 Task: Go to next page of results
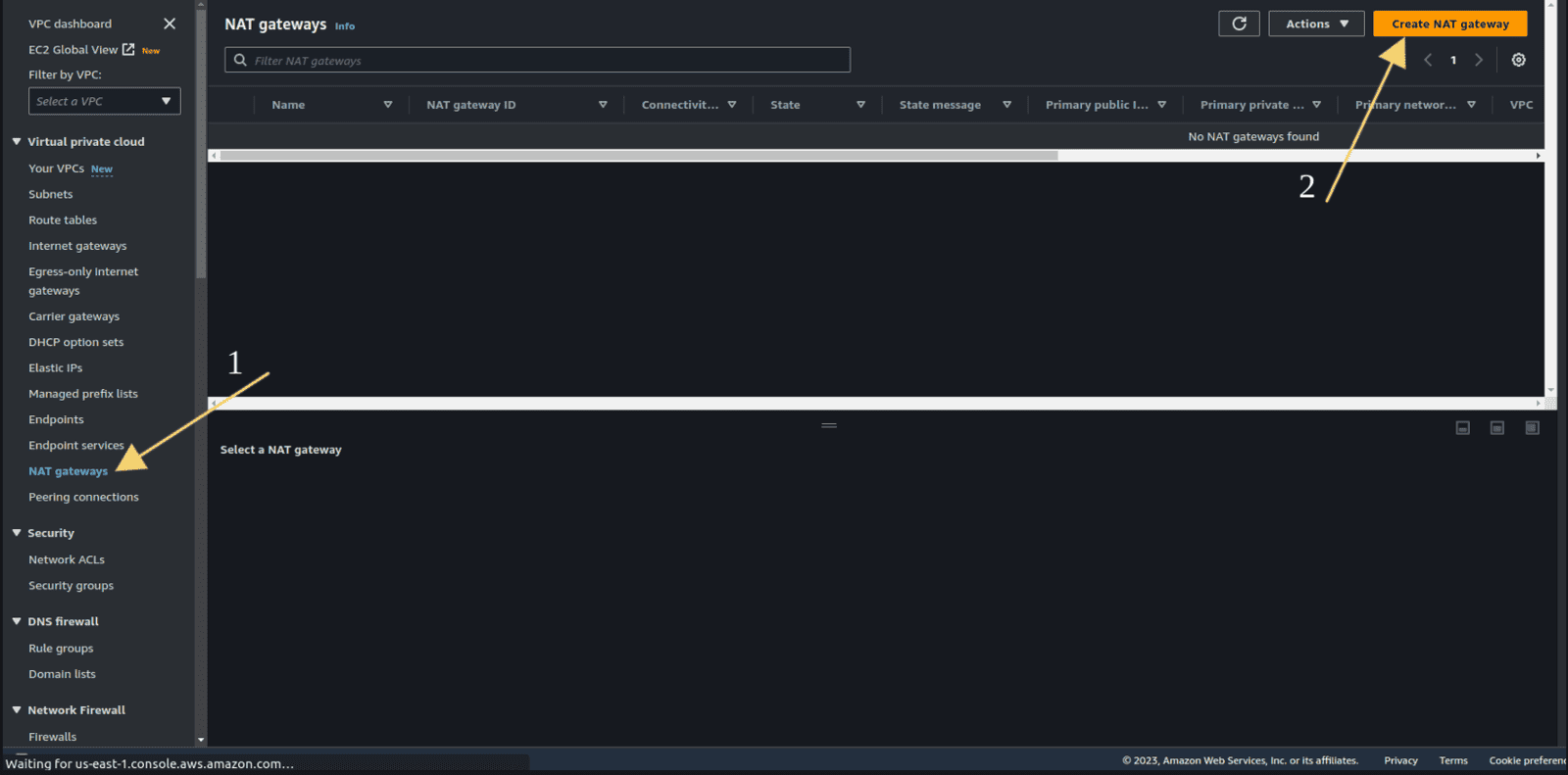(x=1479, y=60)
